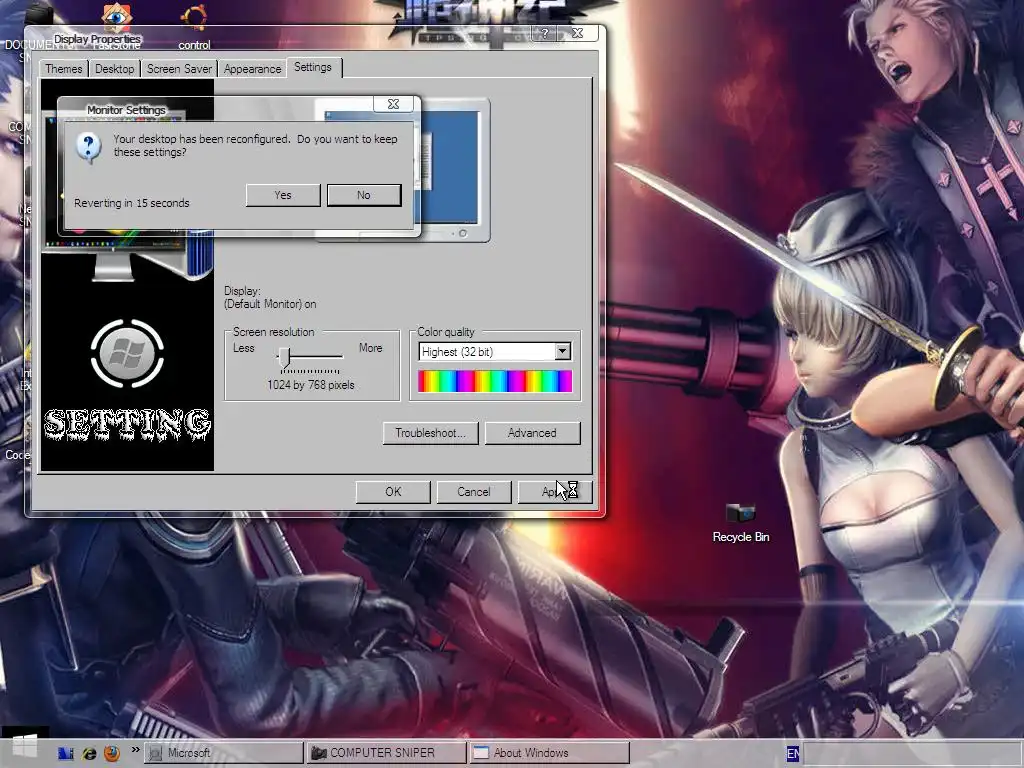Image resolution: width=1024 pixels, height=768 pixels.
Task: Click the color spectrum preview bar
Action: 495,381
